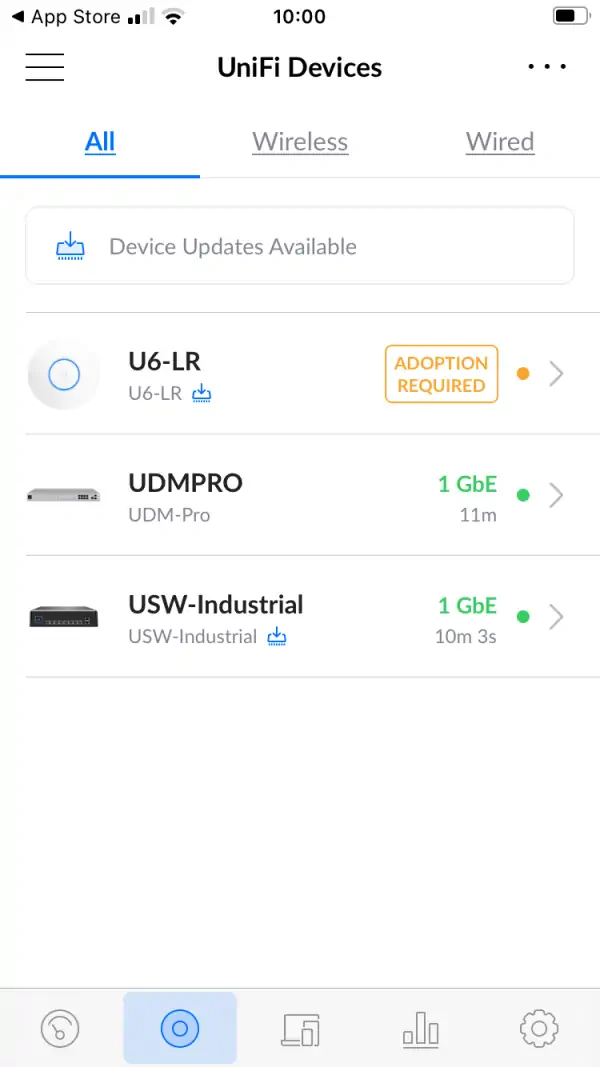Switch to the Wireless tab

point(300,142)
